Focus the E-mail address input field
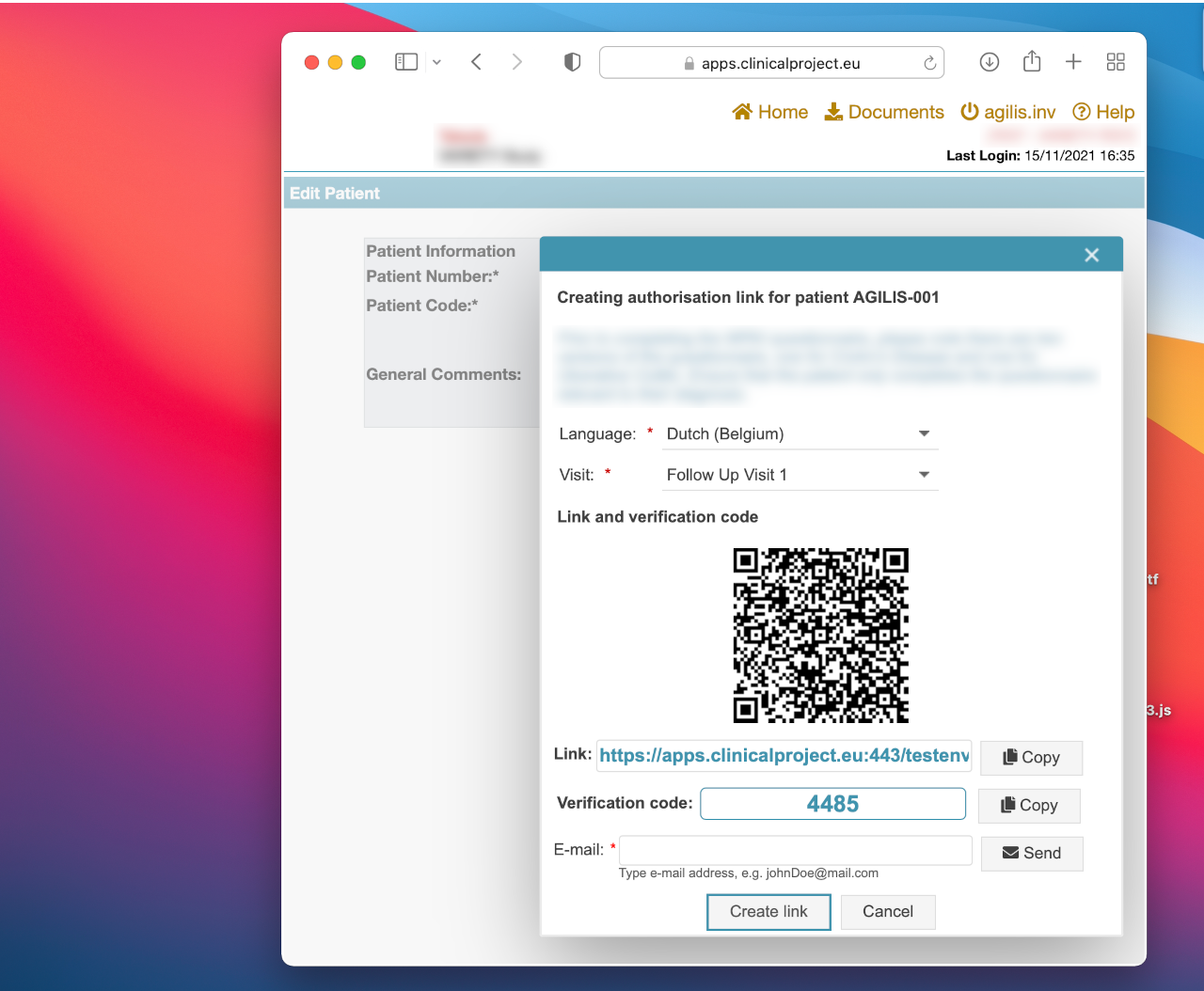This screenshot has width=1204, height=991. point(796,850)
